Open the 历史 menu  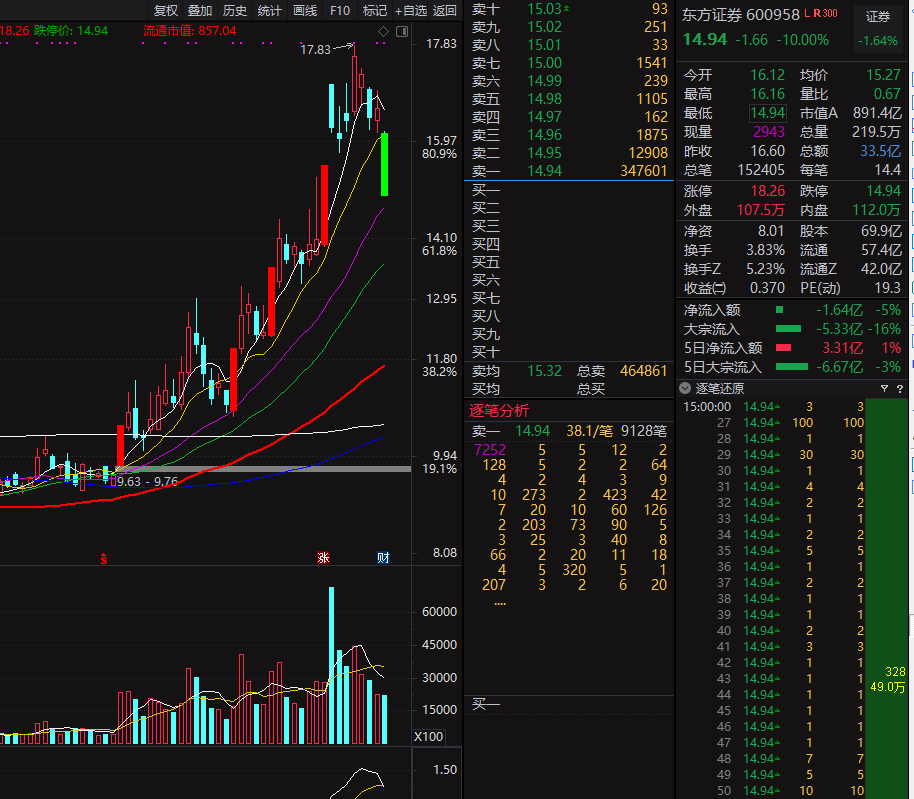point(235,10)
